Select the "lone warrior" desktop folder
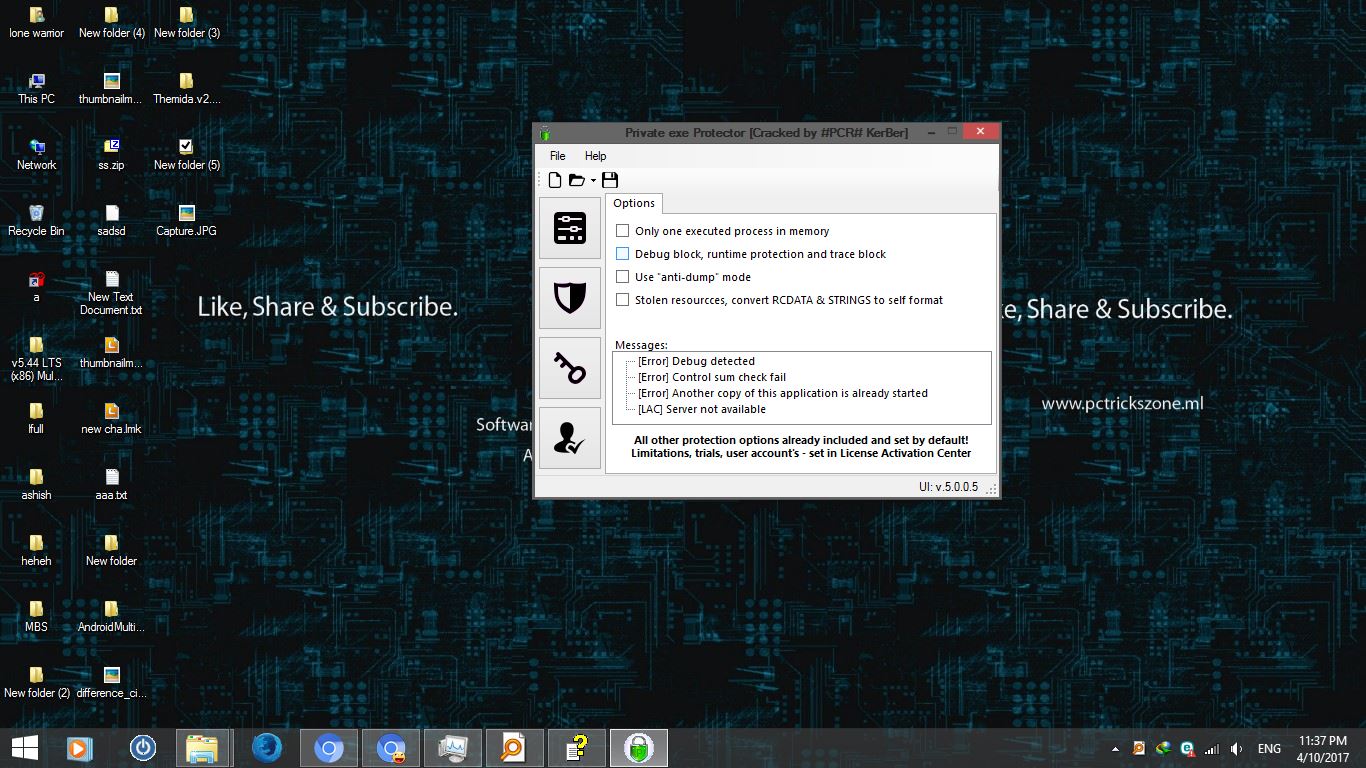The height and width of the screenshot is (768, 1366). point(36,23)
